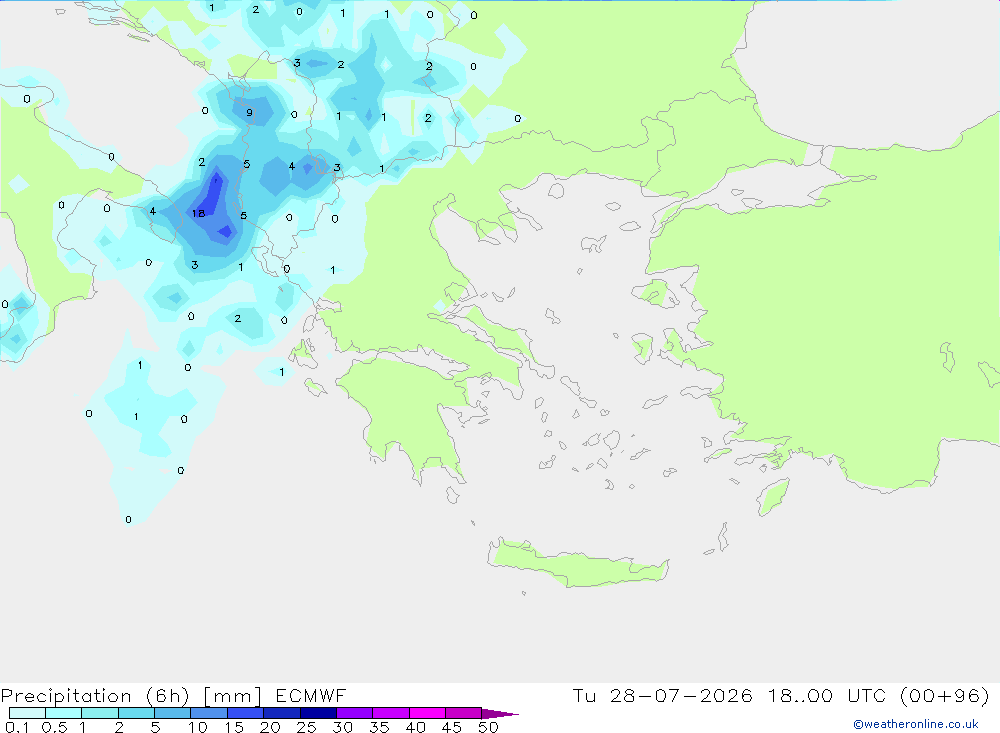Click the '0.1' legend scale label

coord(17,727)
